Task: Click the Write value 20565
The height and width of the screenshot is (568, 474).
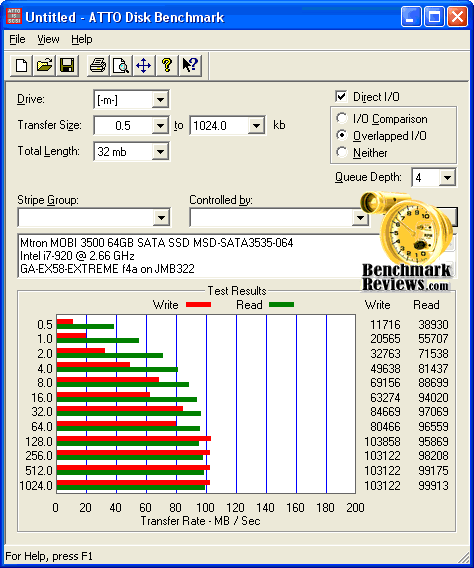Action: (x=385, y=338)
